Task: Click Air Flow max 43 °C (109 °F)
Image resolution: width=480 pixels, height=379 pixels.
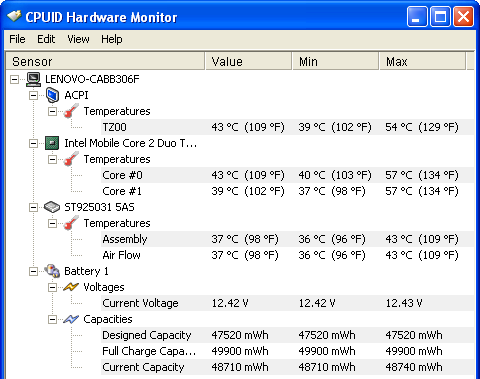Action: (x=422, y=255)
